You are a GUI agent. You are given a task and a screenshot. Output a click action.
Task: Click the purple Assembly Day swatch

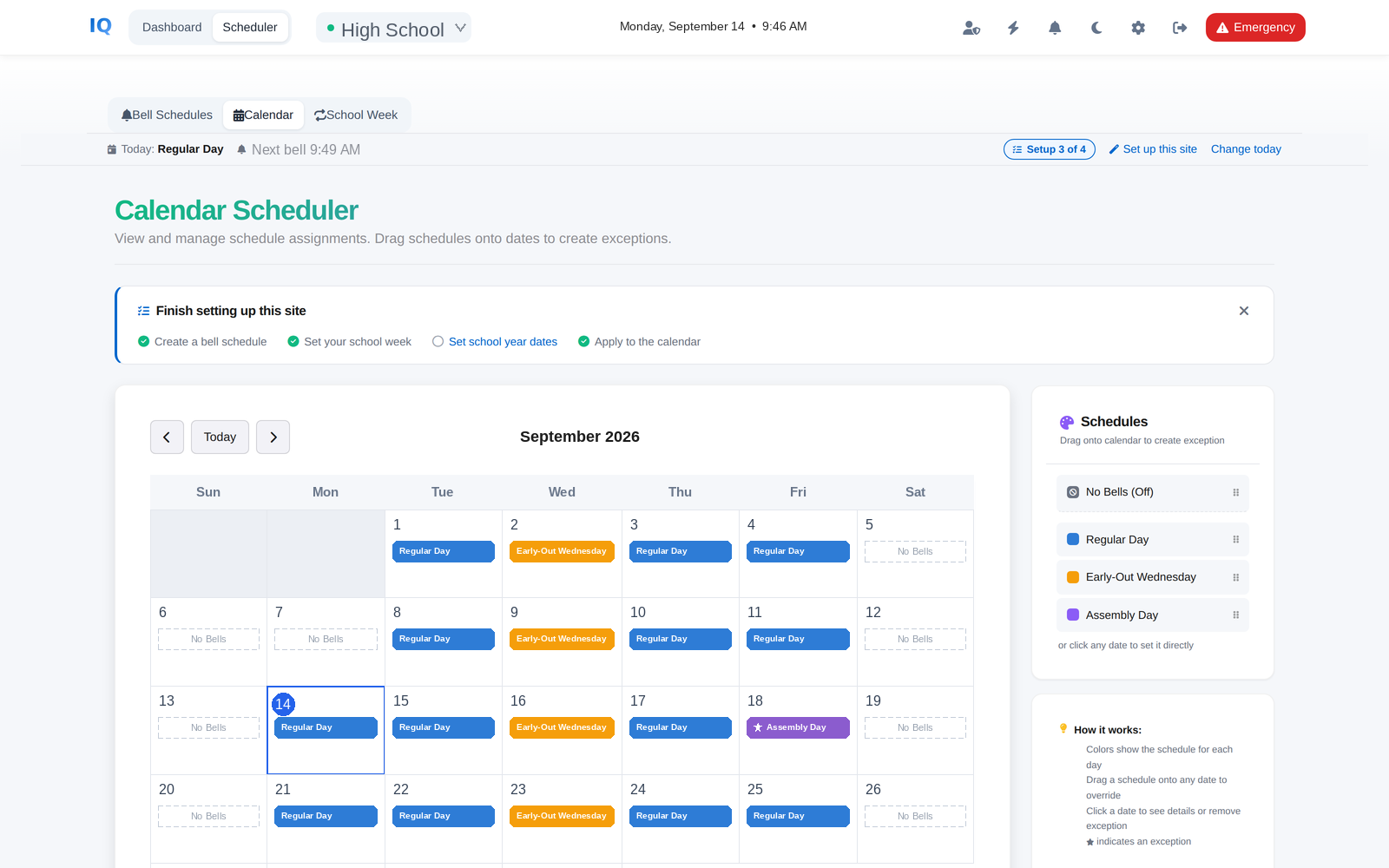(x=1073, y=615)
